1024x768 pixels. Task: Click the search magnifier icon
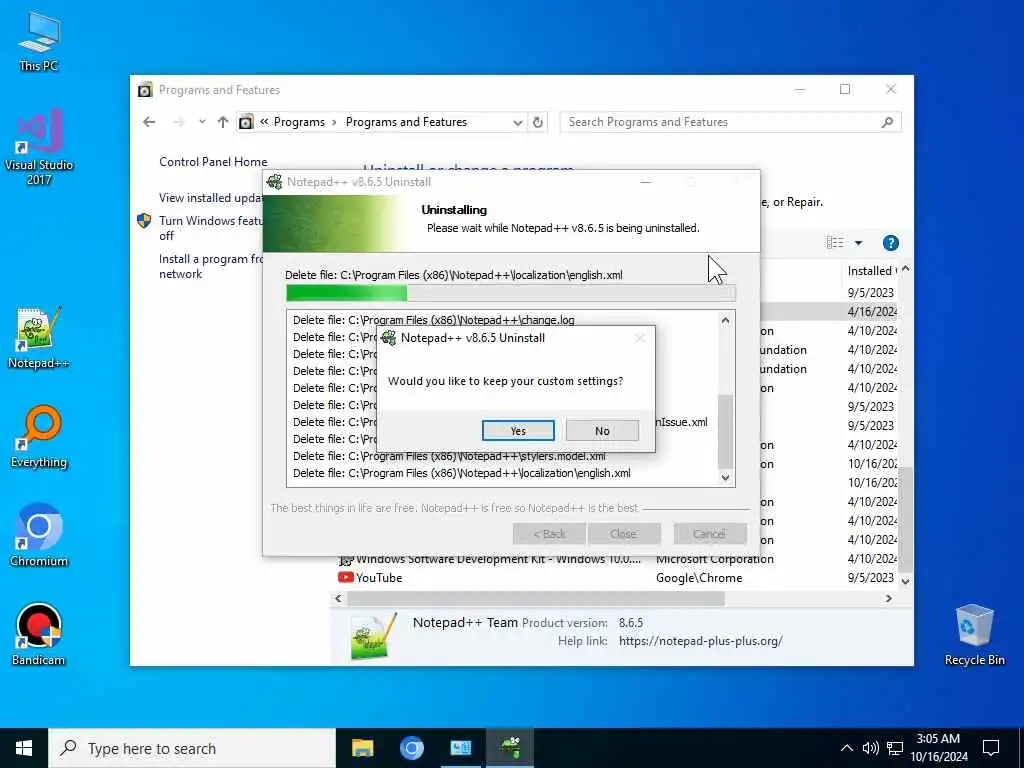tap(887, 122)
